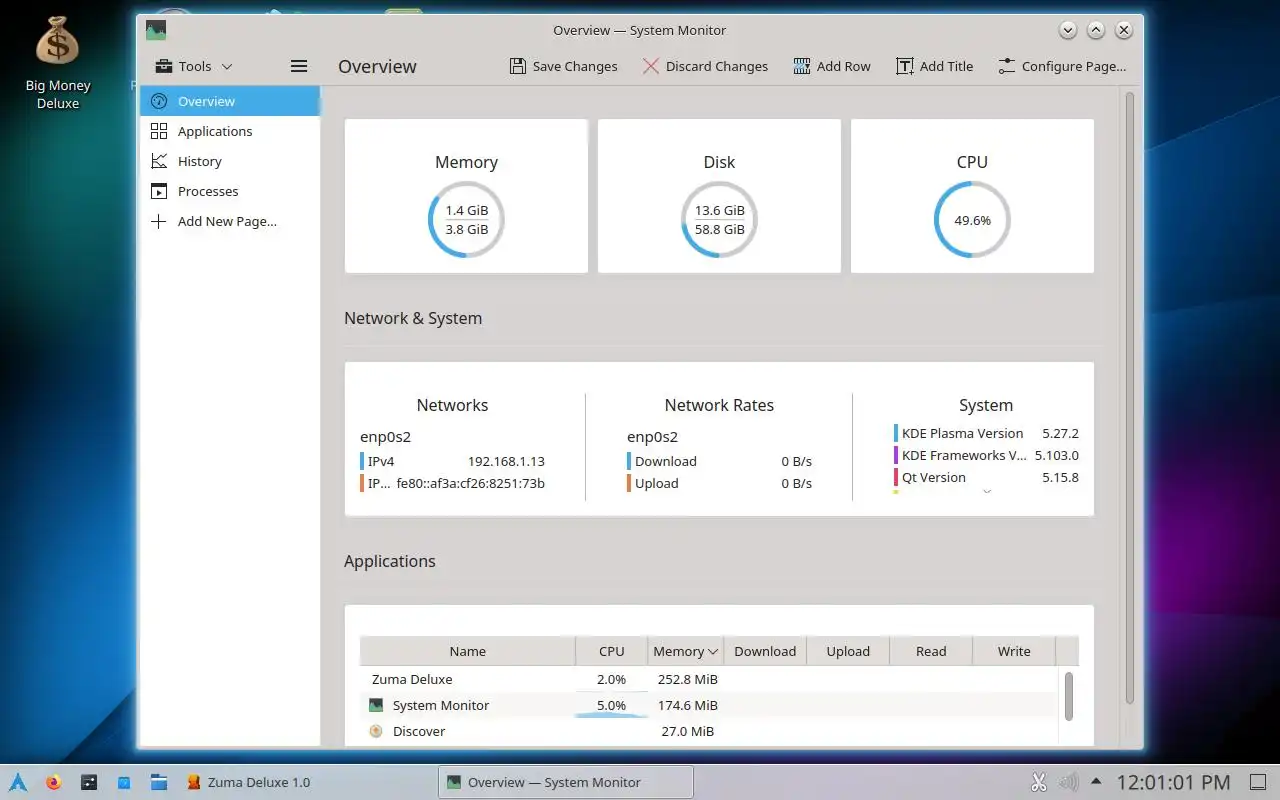Click the History chart sidebar icon
Screen dimensions: 1280x800
click(158, 161)
